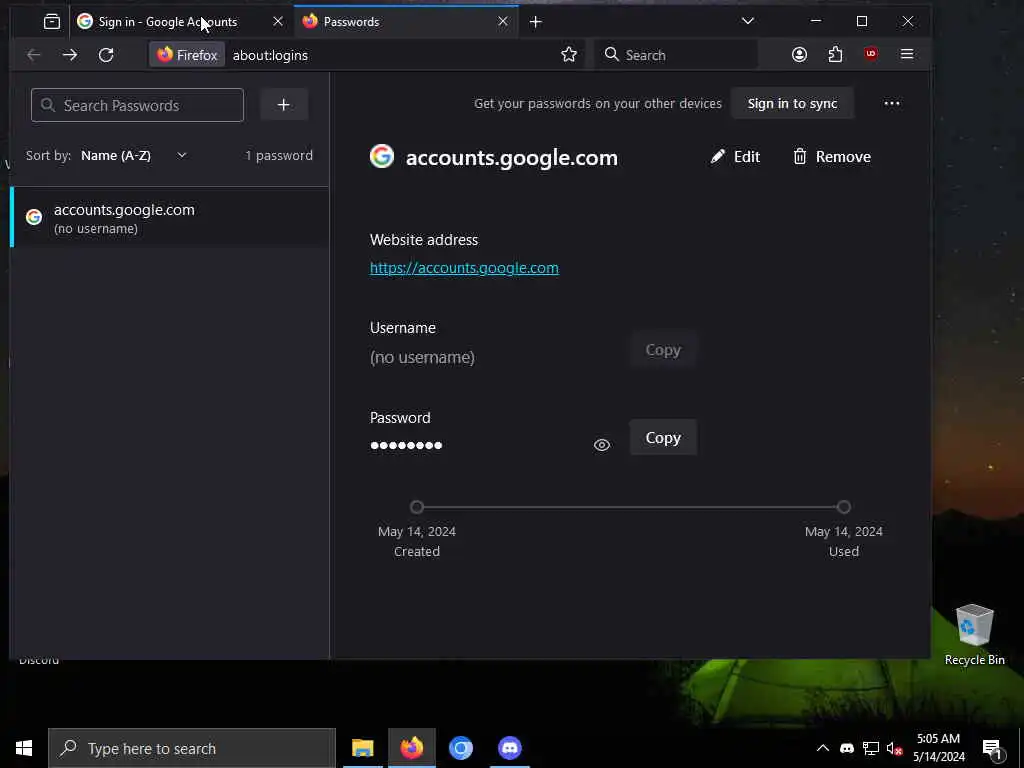Click the masked password dots

pyautogui.click(x=406, y=445)
